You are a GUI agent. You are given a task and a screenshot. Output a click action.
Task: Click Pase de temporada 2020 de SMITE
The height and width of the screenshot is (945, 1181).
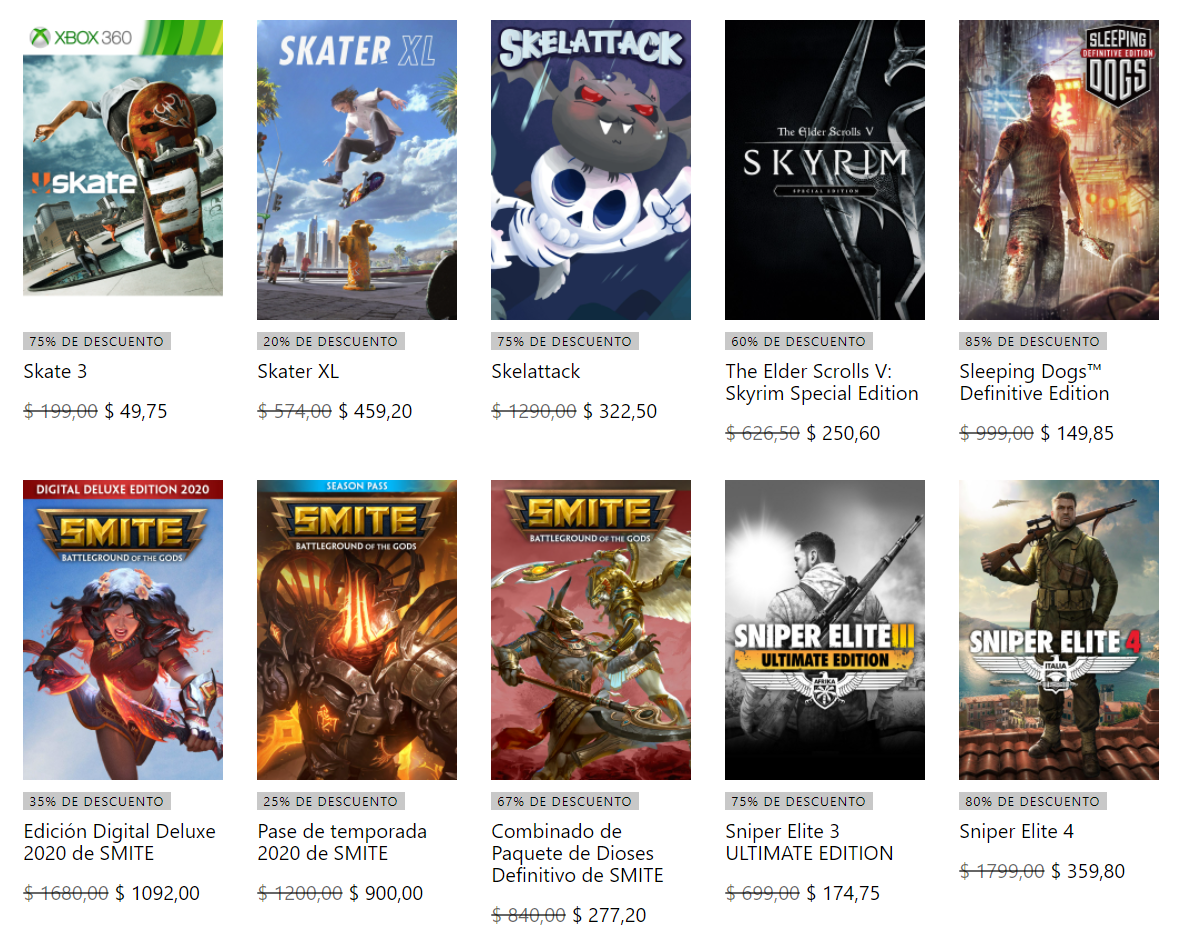[342, 843]
